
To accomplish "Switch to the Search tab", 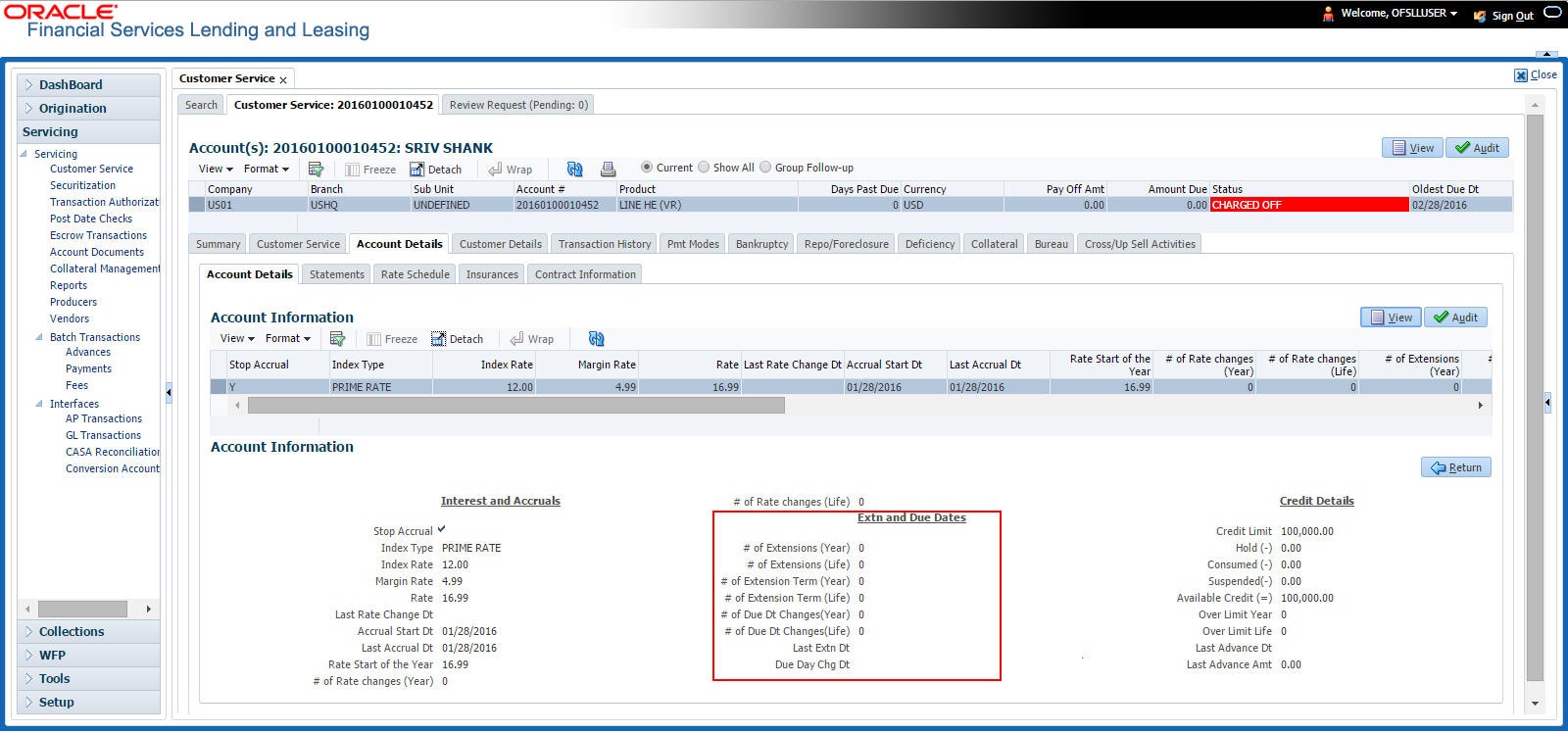I will click(201, 105).
